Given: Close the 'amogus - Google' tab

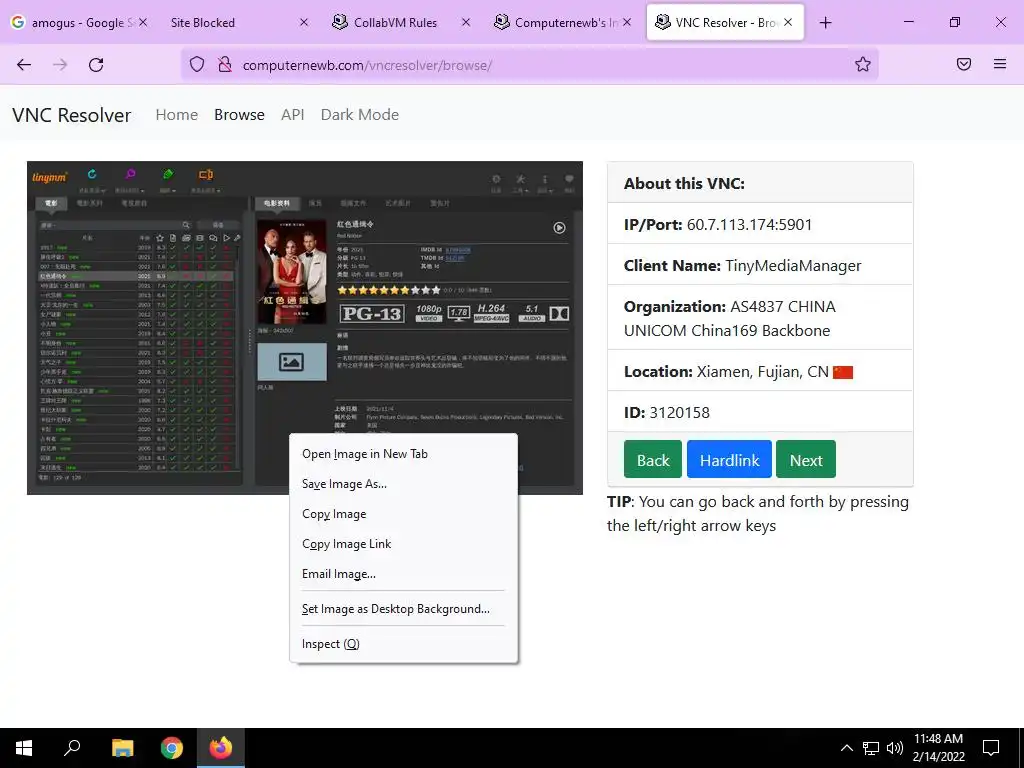Looking at the screenshot, I should [x=143, y=22].
